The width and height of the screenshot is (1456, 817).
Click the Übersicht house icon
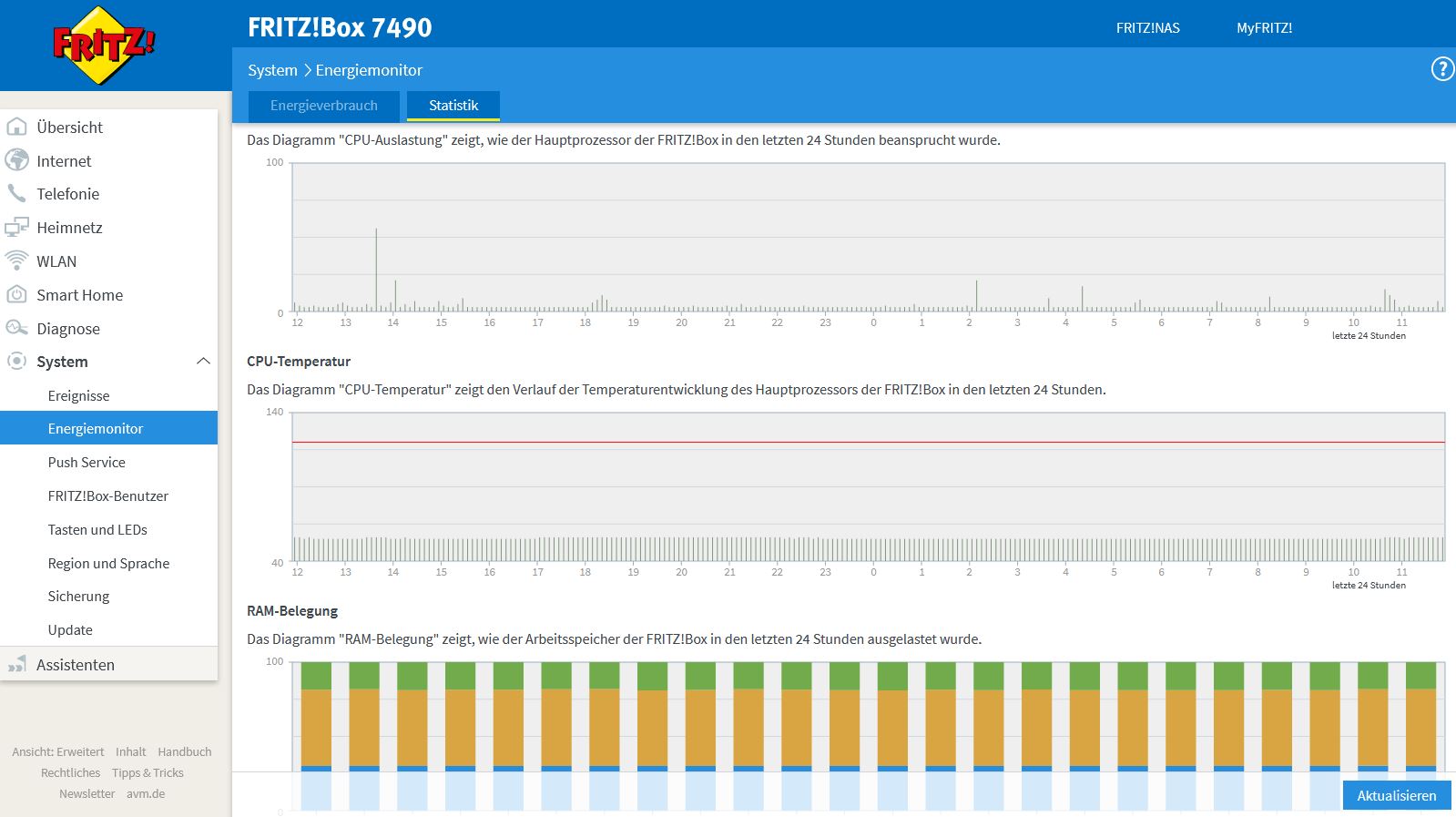[x=16, y=127]
